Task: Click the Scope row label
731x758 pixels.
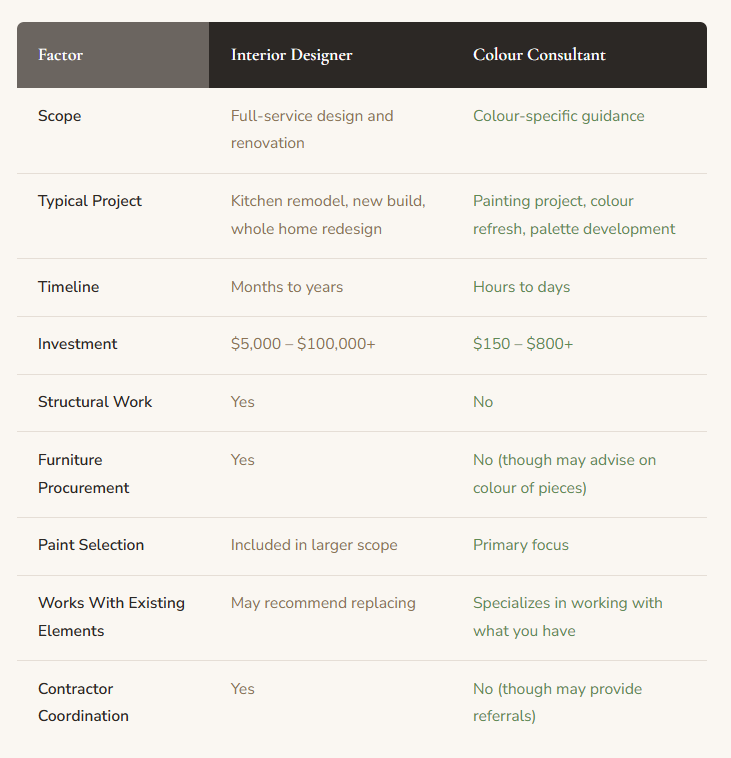Action: click(x=59, y=116)
